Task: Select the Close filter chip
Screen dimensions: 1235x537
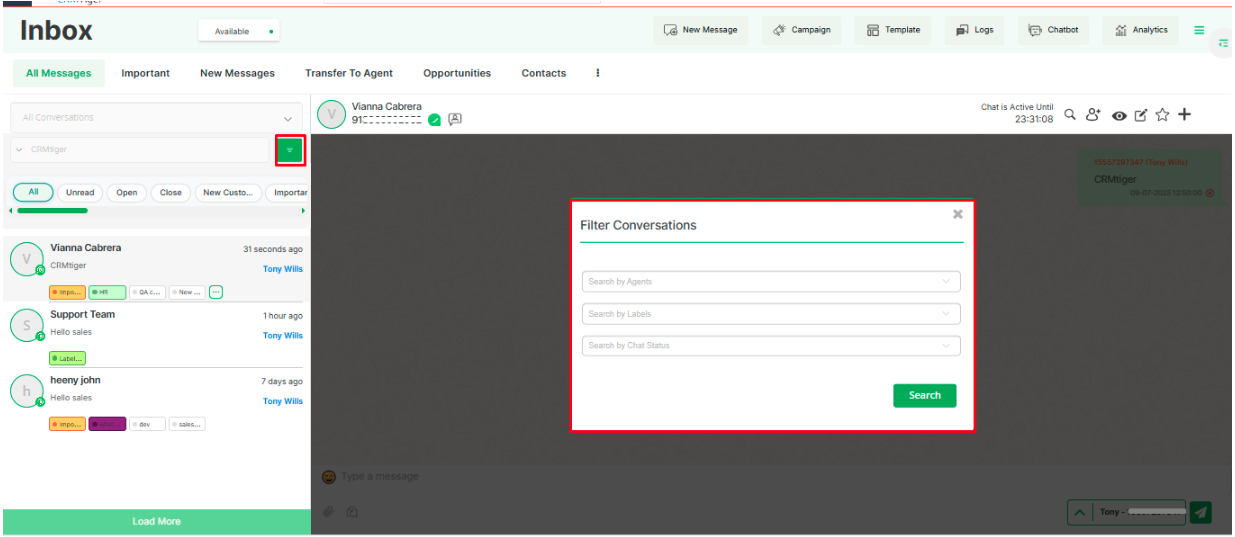Action: click(171, 193)
